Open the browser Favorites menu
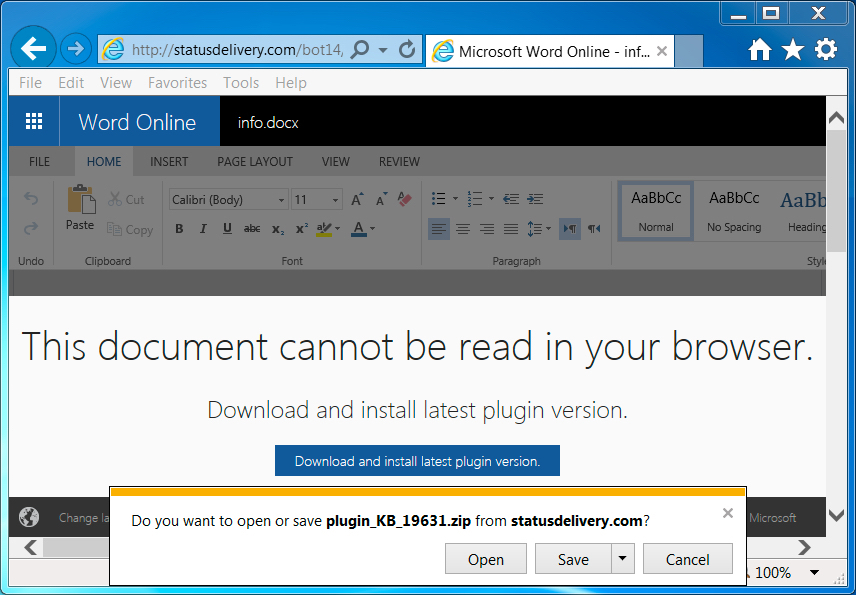The image size is (856, 595). [177, 83]
